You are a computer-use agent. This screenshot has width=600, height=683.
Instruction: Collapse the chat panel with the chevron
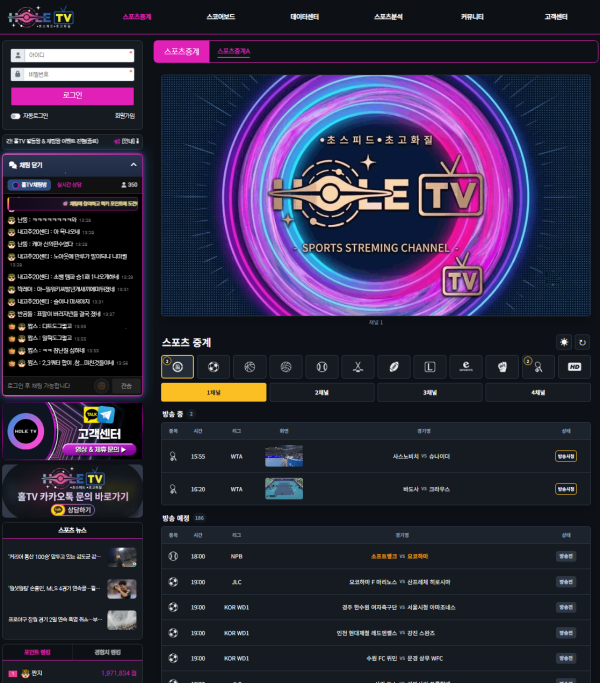133,165
